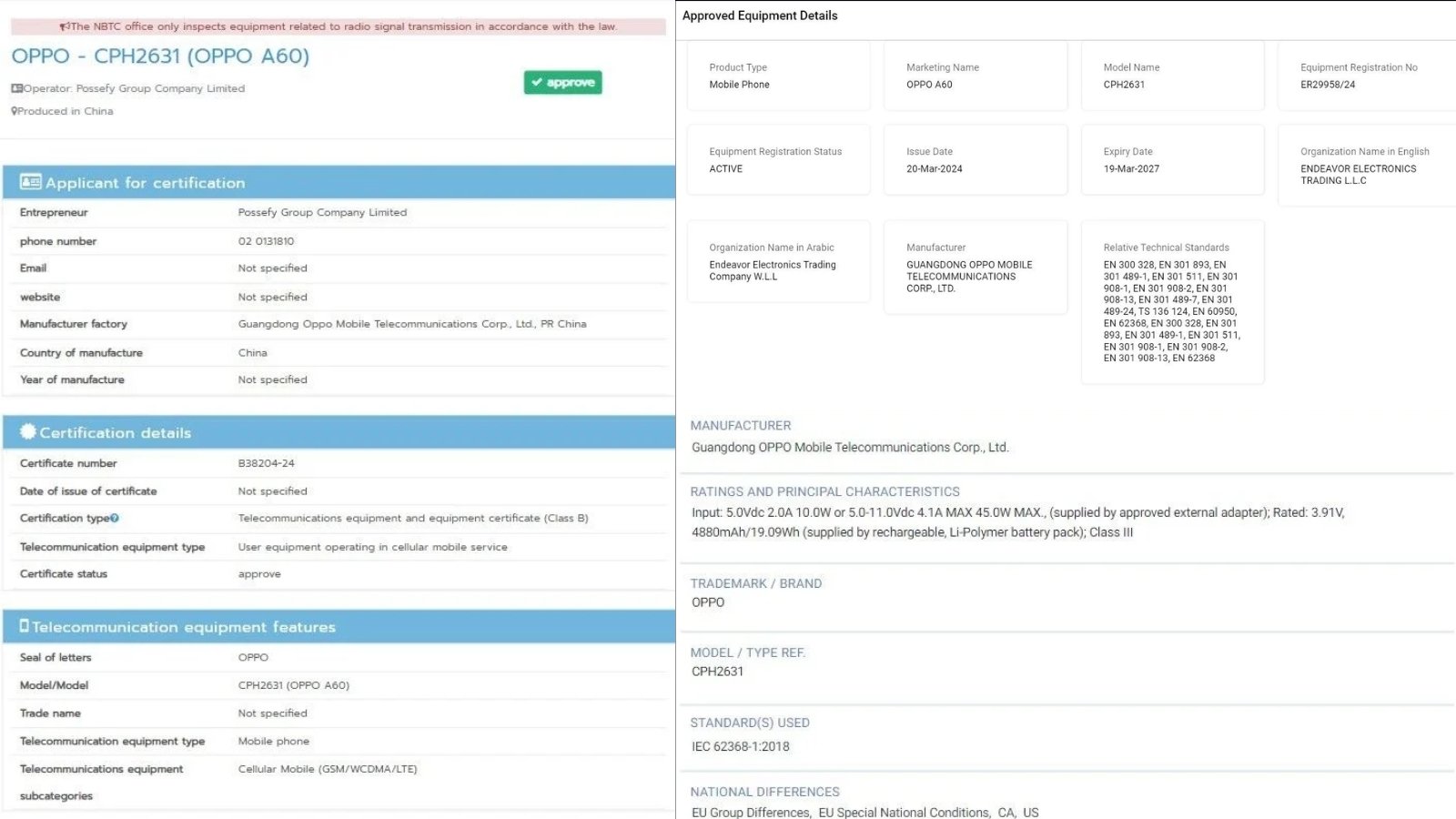
Task: Click phone number 02 0131810
Action: (x=267, y=241)
